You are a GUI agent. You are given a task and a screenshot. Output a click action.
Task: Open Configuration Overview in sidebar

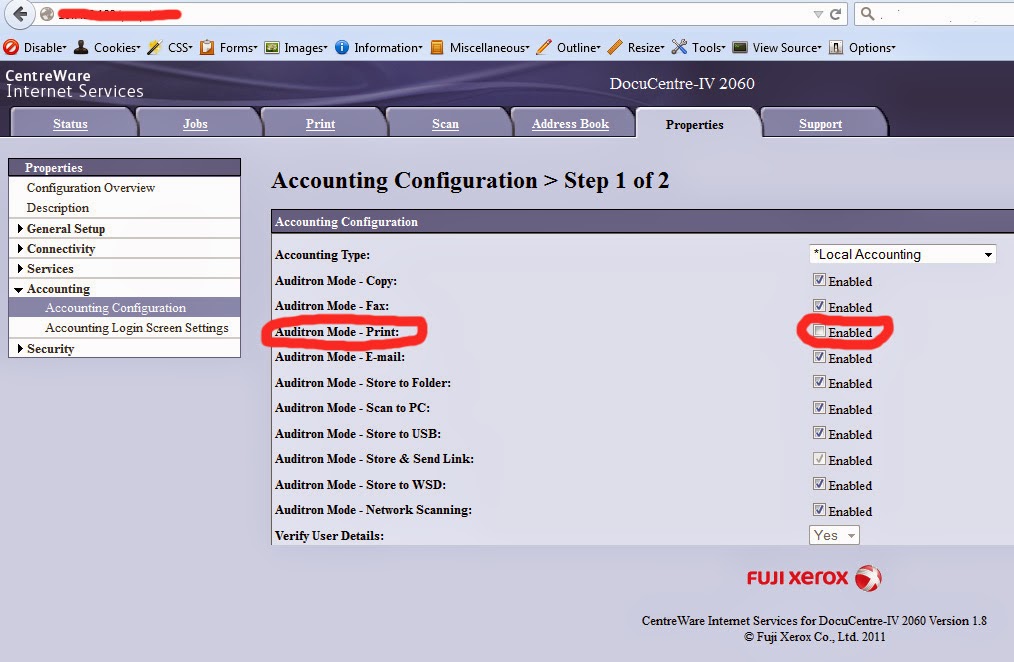91,187
